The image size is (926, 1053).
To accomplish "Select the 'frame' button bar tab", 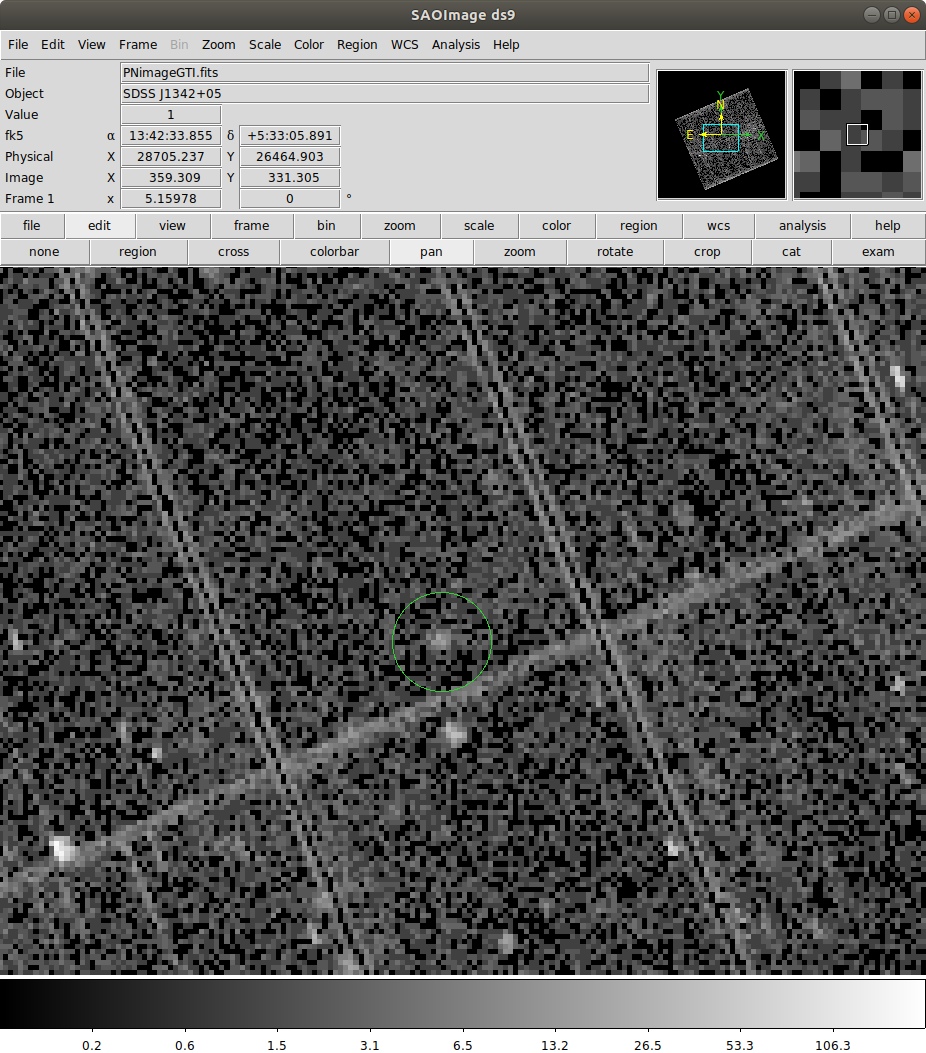I will 252,226.
